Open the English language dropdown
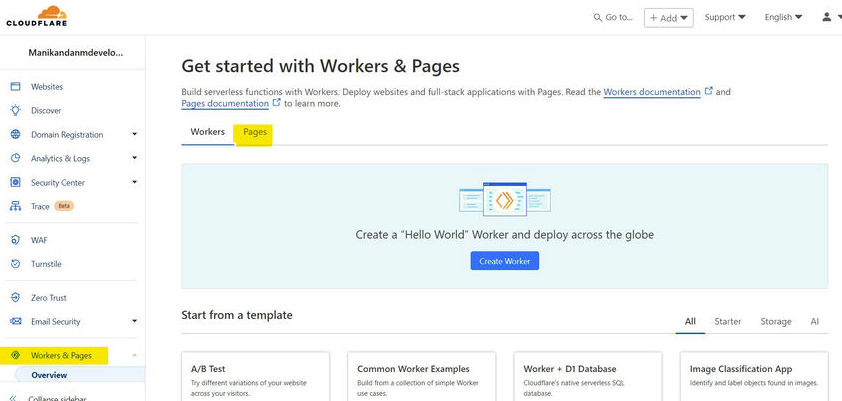Image resolution: width=842 pixels, height=401 pixels. point(783,17)
